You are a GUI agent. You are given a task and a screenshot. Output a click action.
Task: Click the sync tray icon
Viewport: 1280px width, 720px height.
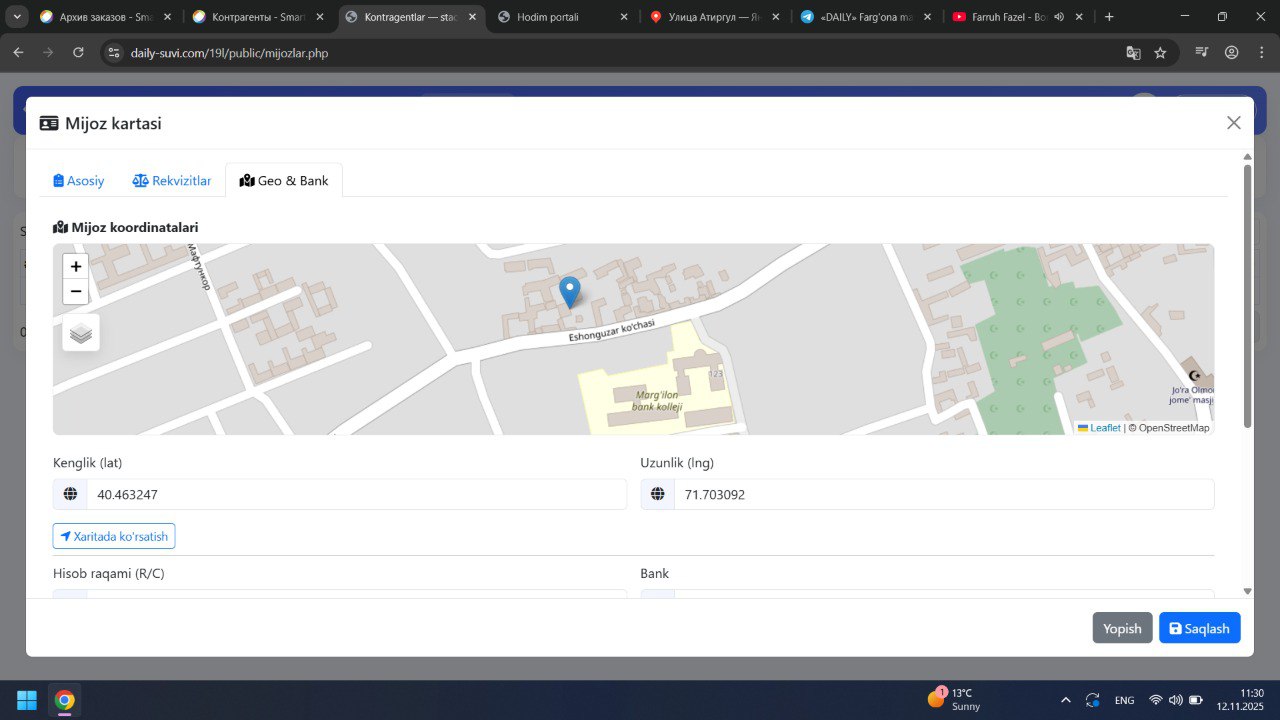pos(1093,700)
